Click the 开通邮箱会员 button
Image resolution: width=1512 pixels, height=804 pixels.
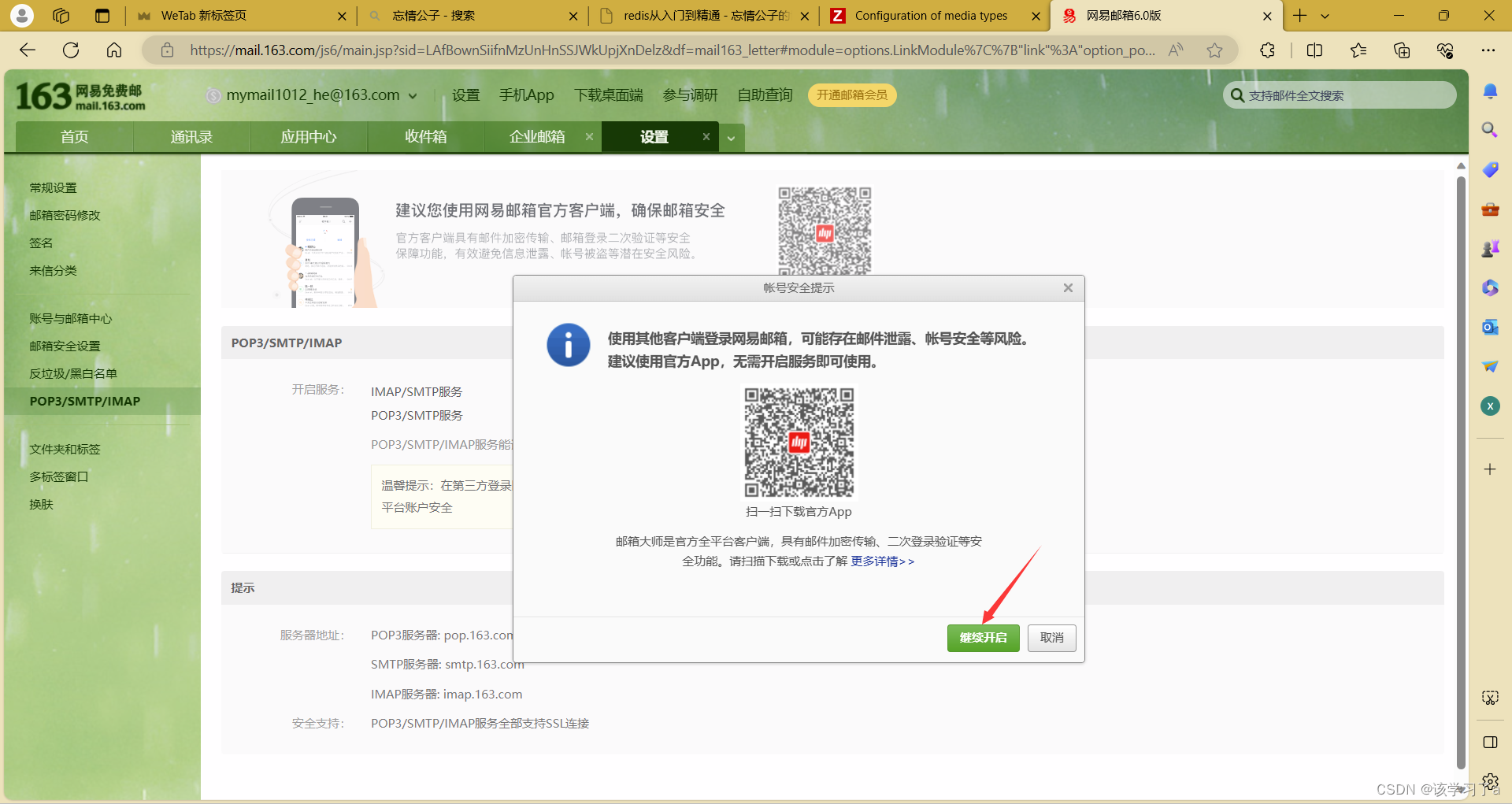point(851,95)
